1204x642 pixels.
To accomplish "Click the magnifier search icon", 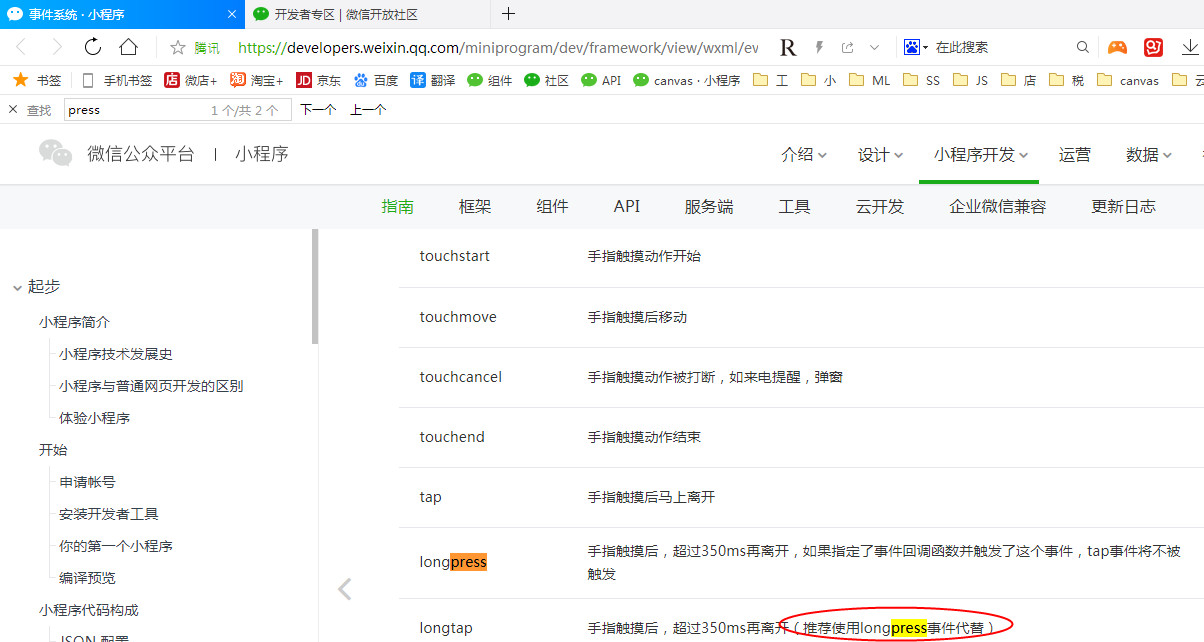I will click(x=1083, y=47).
